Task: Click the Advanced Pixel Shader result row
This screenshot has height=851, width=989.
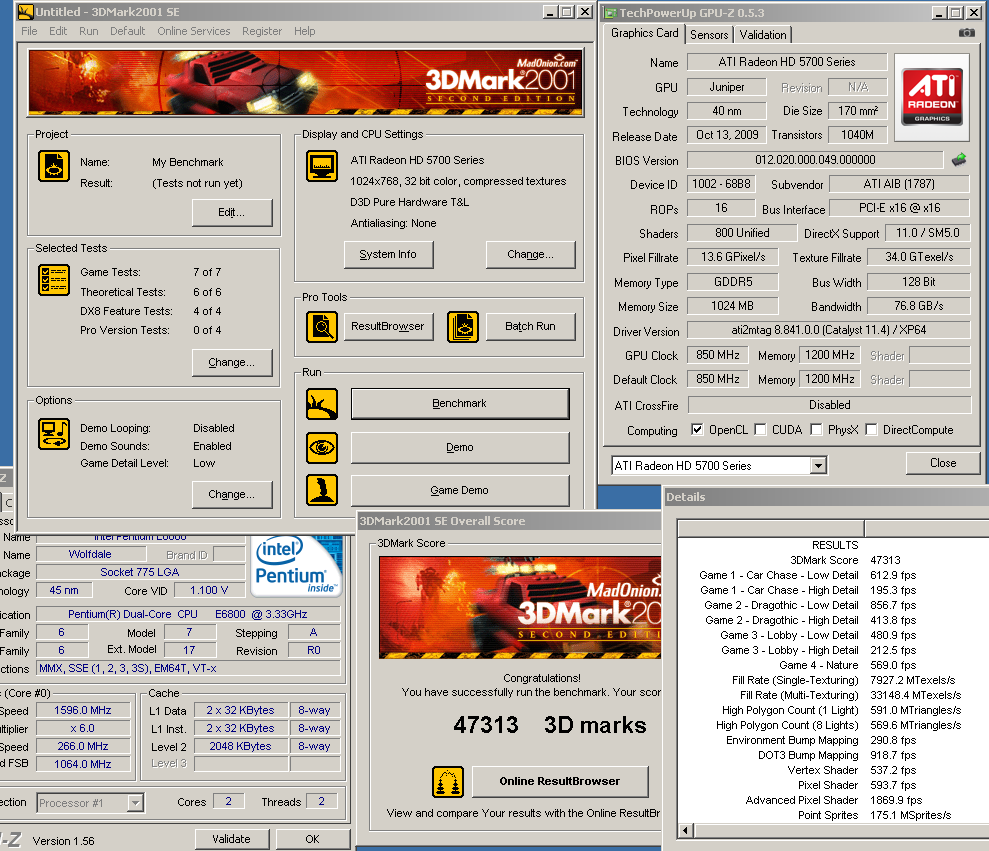Action: (x=833, y=801)
